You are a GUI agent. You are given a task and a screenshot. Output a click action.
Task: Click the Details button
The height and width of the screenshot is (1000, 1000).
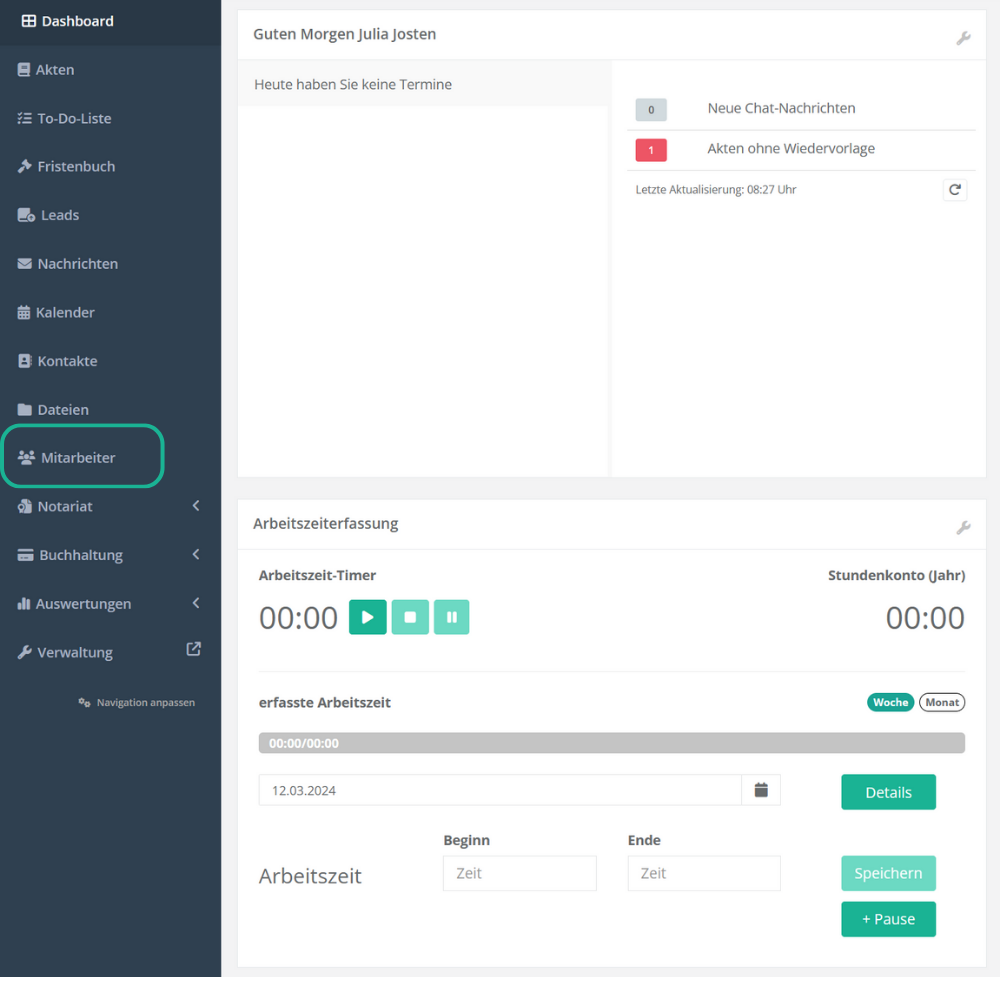888,792
